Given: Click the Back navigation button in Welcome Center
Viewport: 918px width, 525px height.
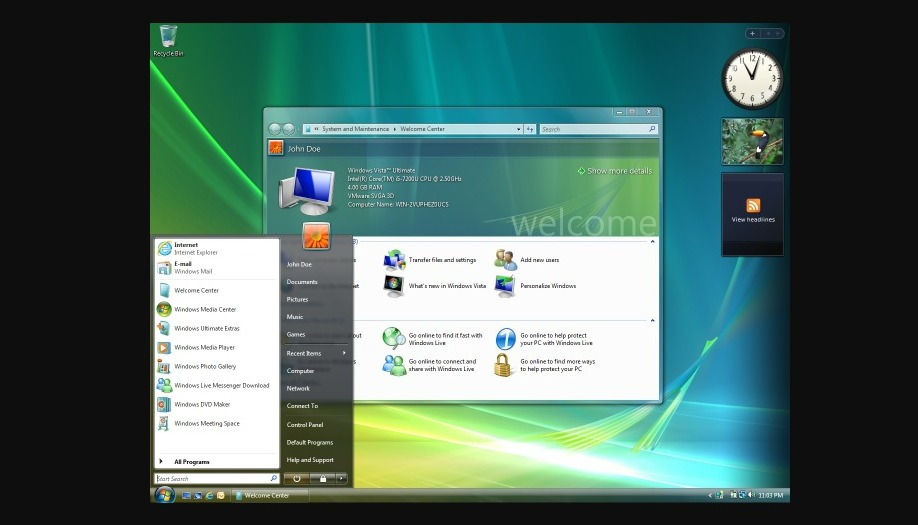Looking at the screenshot, I should click(x=275, y=129).
